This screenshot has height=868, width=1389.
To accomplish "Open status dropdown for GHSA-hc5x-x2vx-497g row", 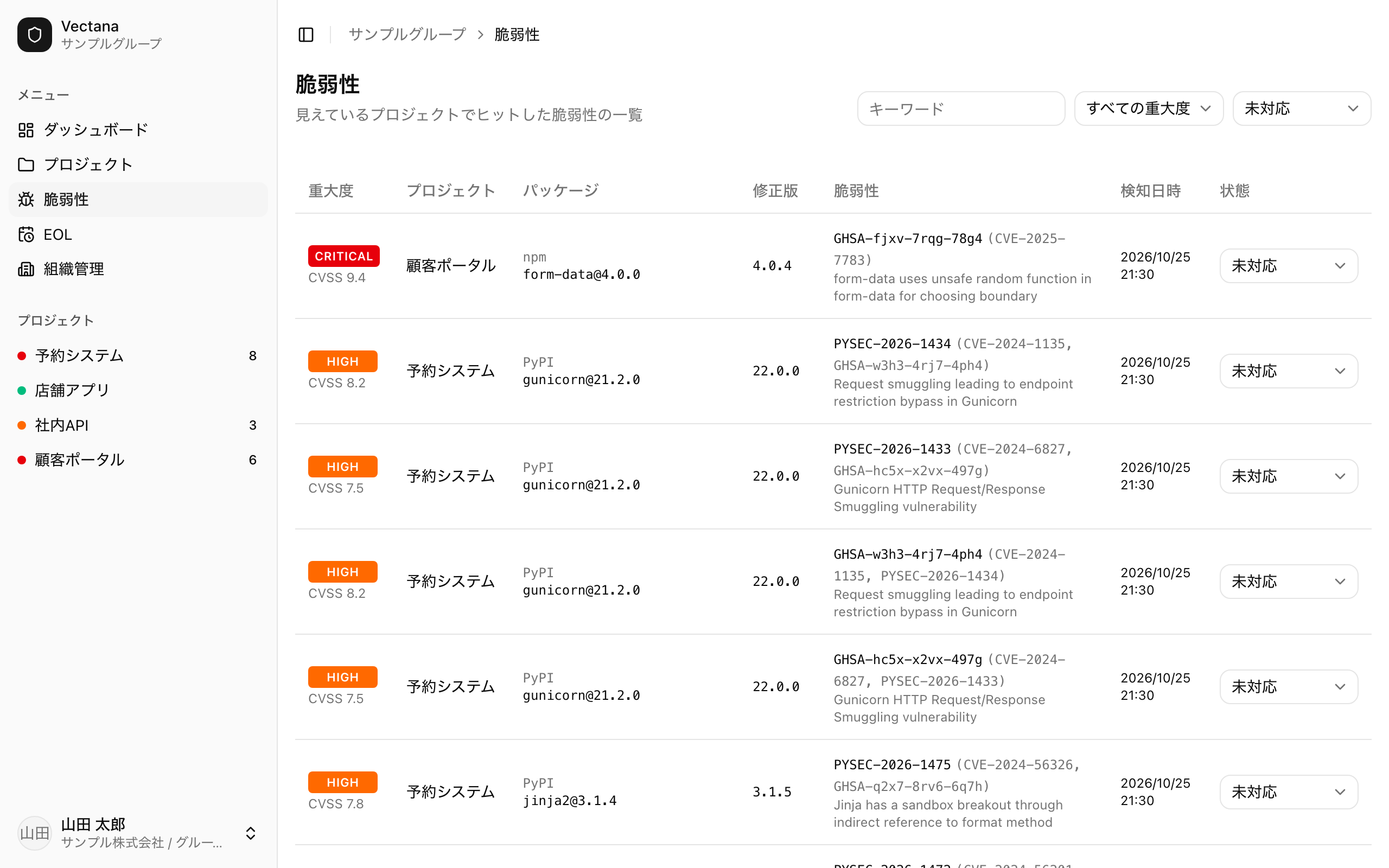I will (x=1289, y=687).
